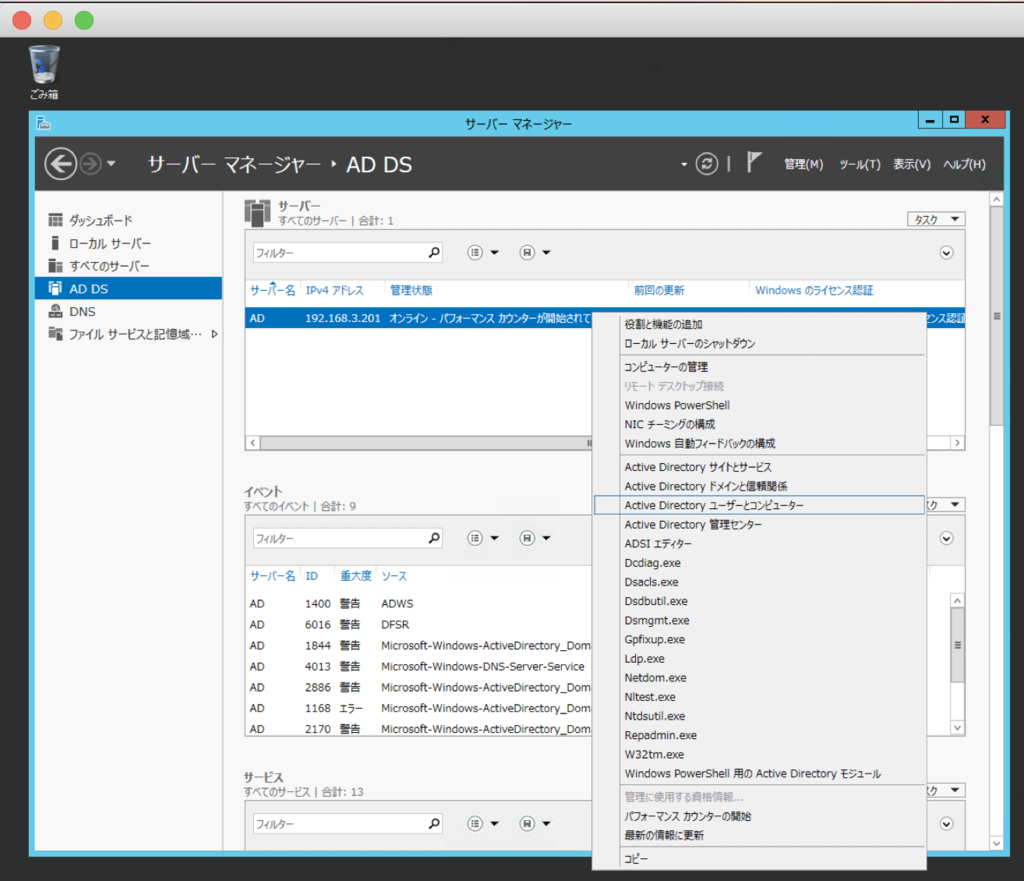Collapse servers filter with chevron button
This screenshot has height=881, width=1024.
click(946, 253)
